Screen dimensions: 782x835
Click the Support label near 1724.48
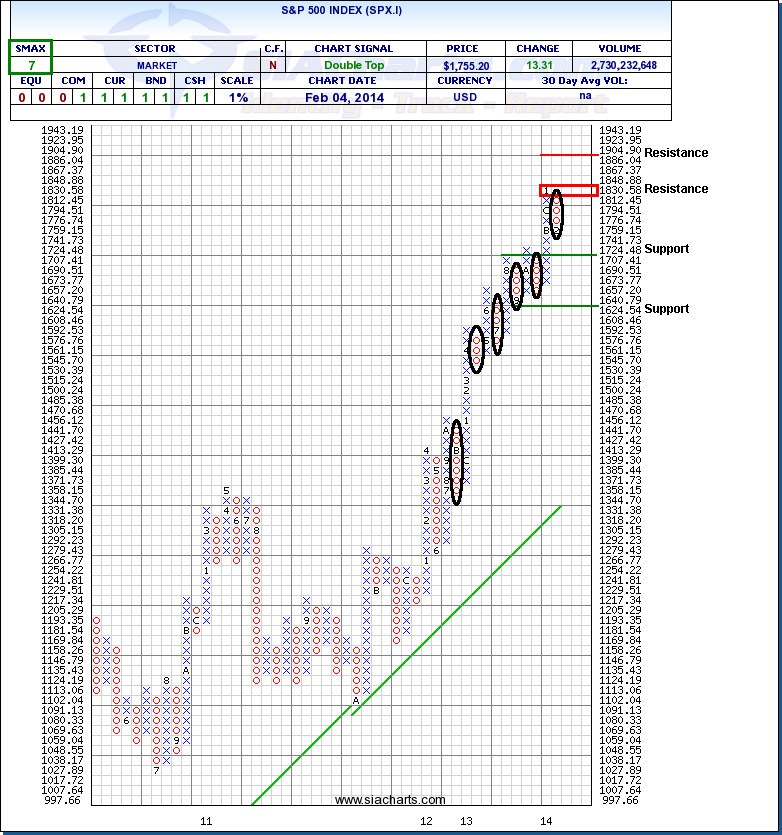click(666, 249)
